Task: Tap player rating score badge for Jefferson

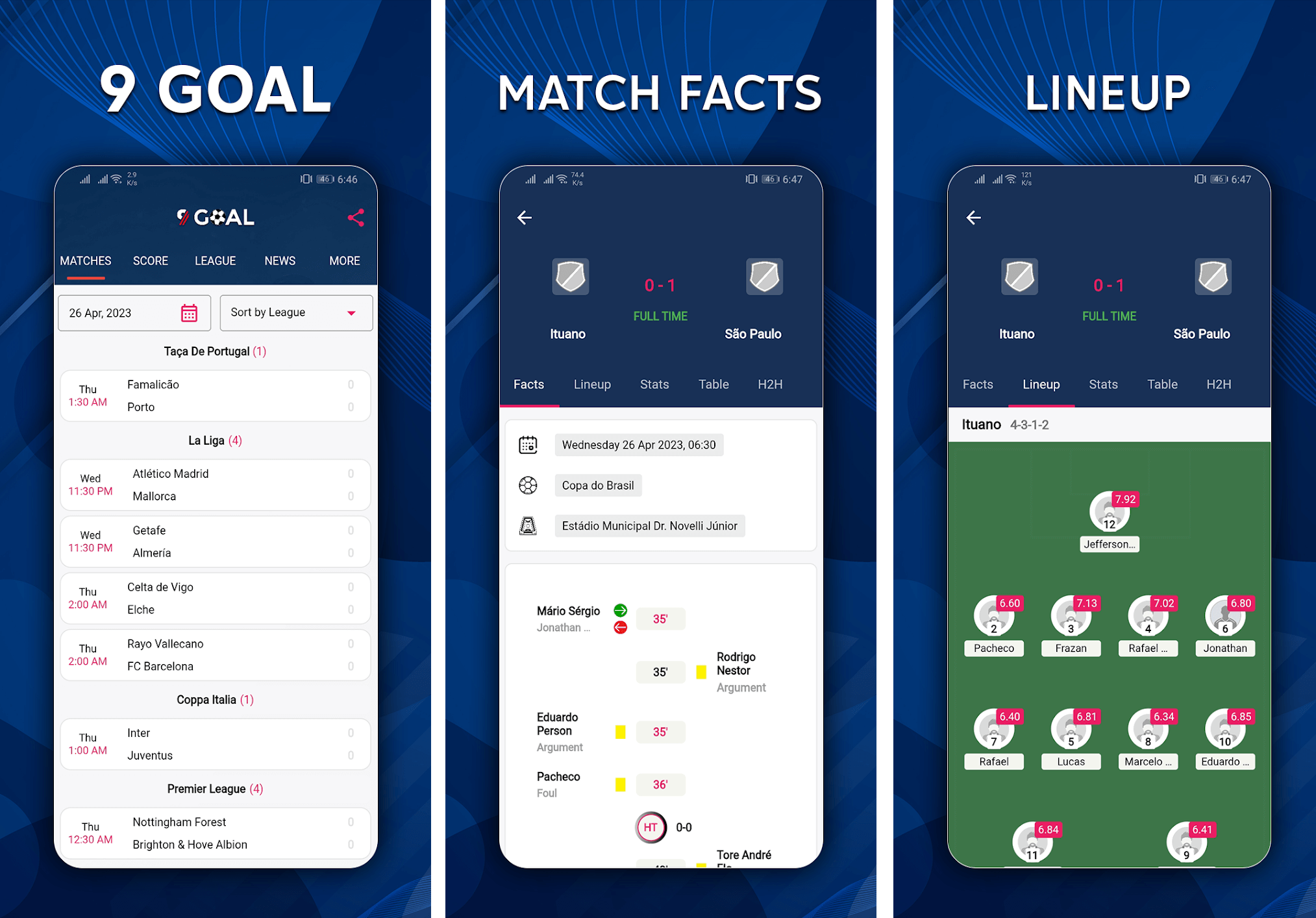Action: tap(1127, 500)
